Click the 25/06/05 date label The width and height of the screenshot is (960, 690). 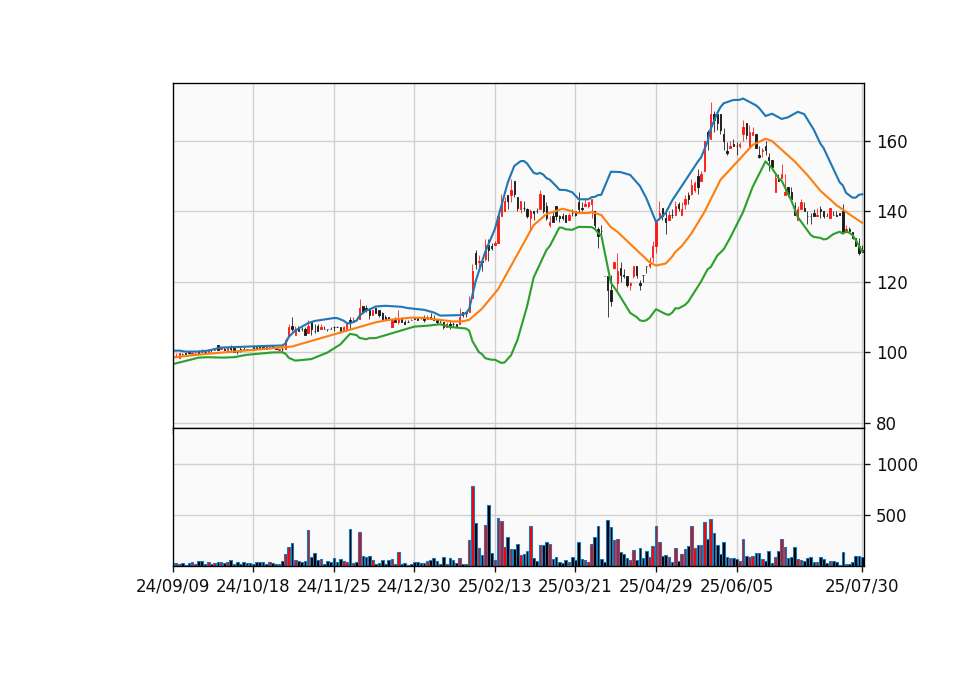737,586
